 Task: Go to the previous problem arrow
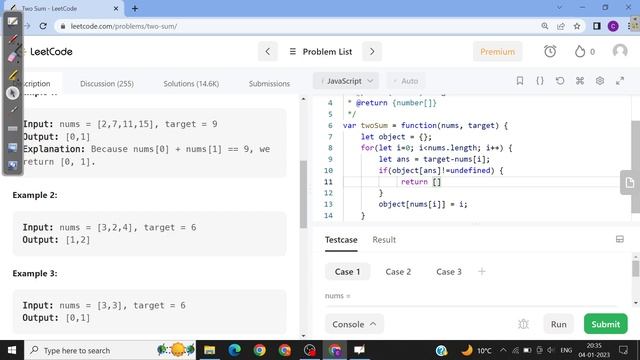pyautogui.click(x=268, y=51)
